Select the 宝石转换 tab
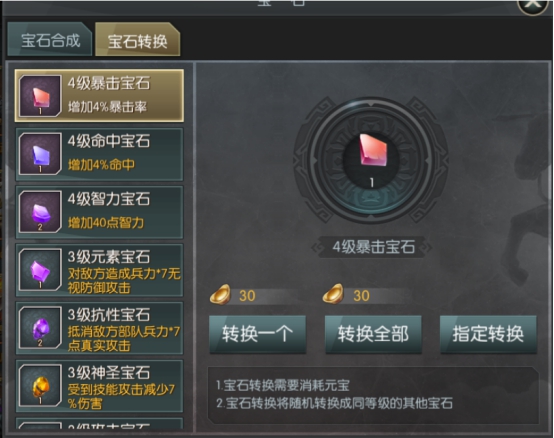The width and height of the screenshot is (554, 438). pyautogui.click(x=137, y=39)
